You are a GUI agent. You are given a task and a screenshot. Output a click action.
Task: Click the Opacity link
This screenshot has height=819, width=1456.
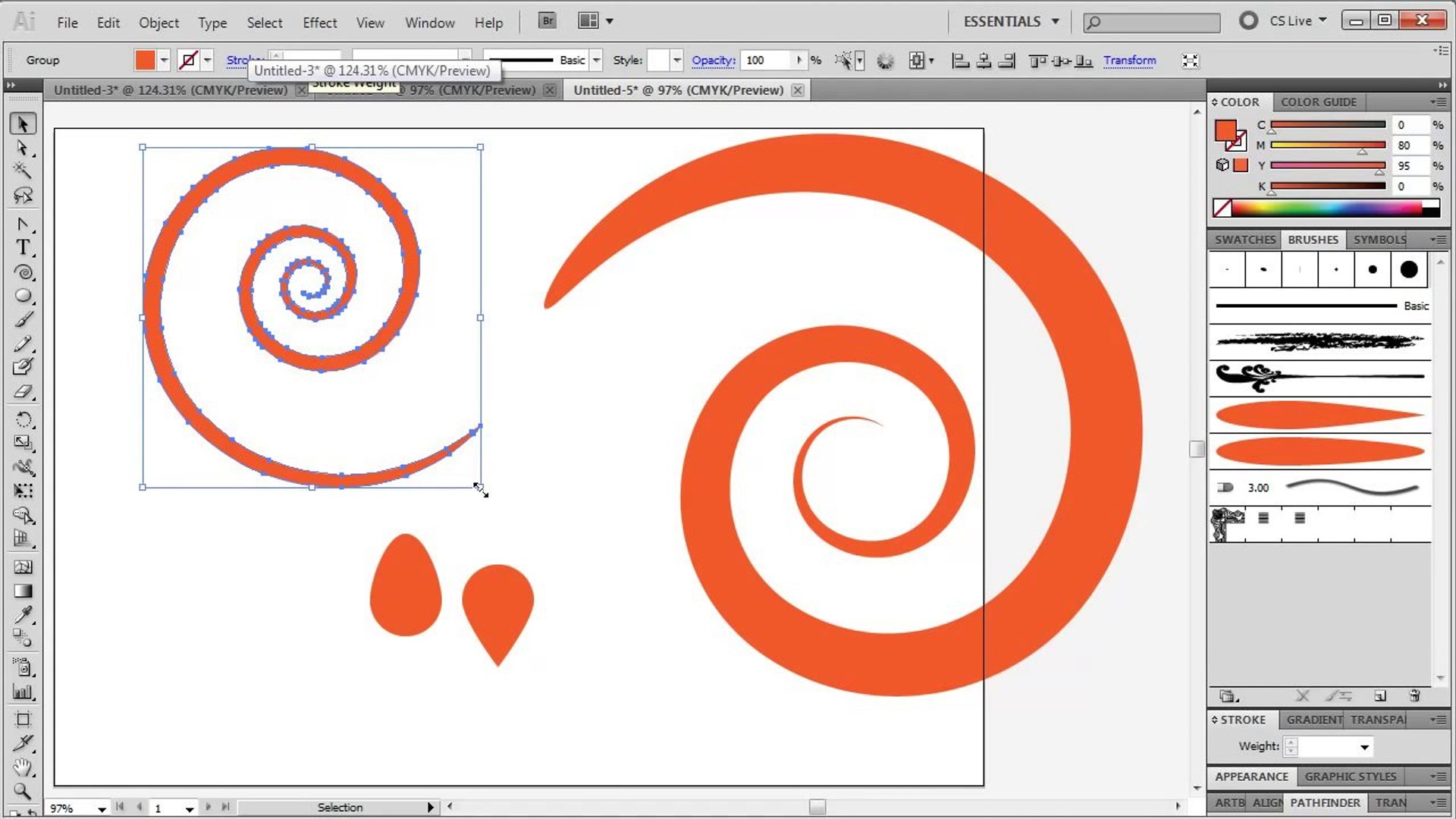tap(713, 60)
